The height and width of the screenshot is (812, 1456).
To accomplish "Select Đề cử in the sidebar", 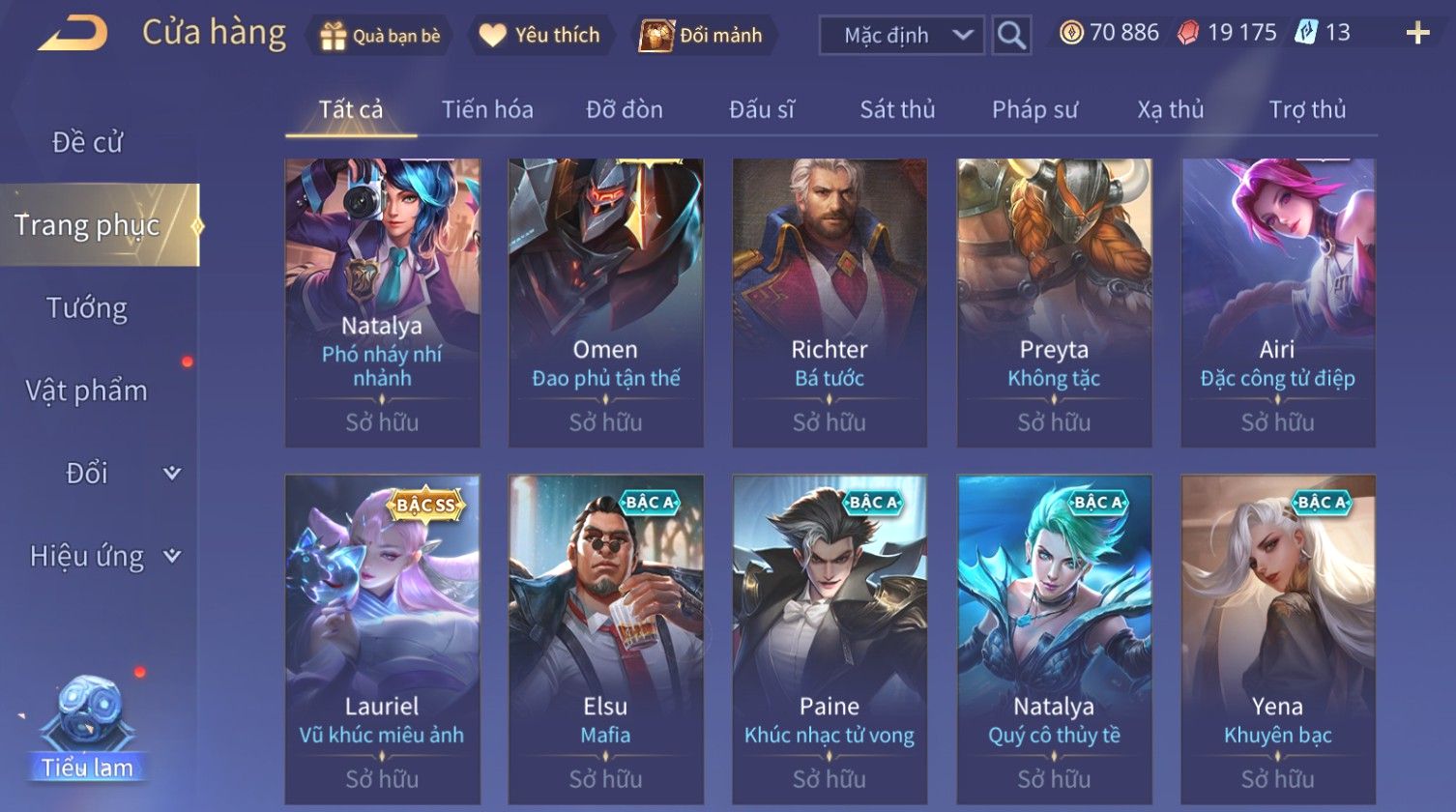I will pos(88,142).
